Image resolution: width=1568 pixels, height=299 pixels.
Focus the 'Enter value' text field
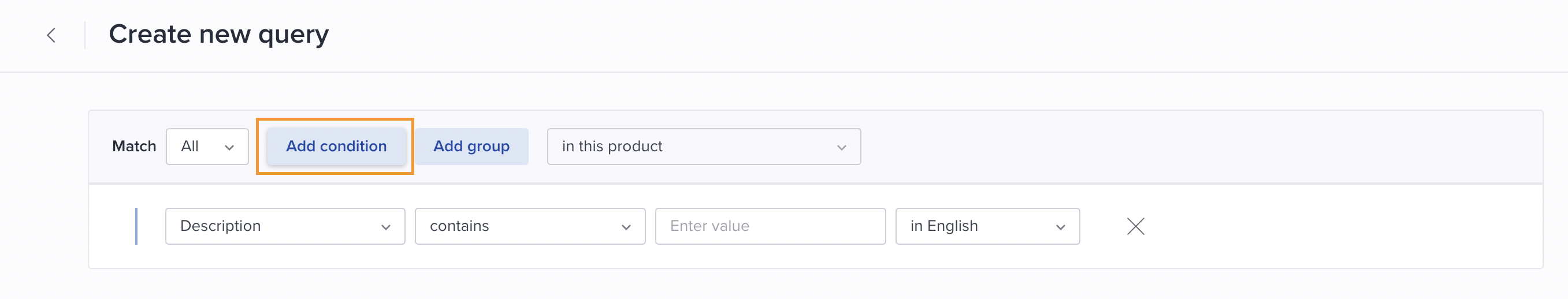pos(770,226)
